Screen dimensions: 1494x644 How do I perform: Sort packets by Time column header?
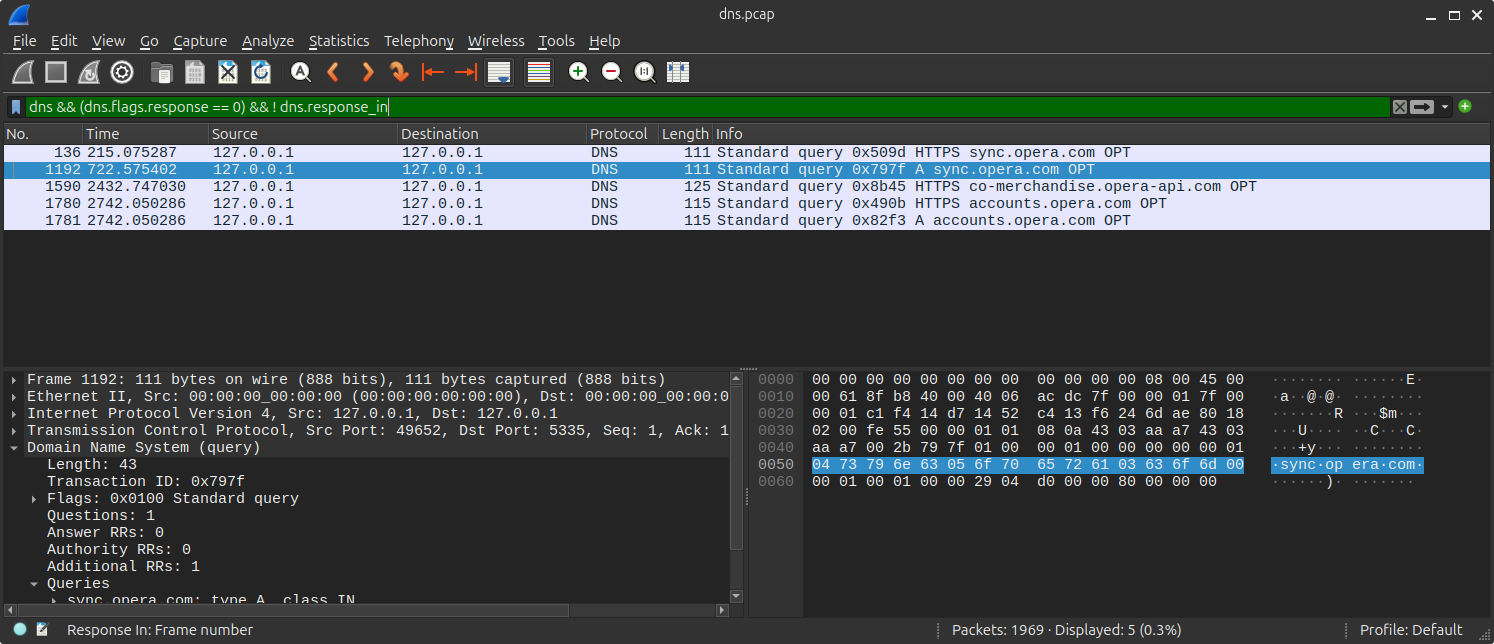tap(145, 134)
